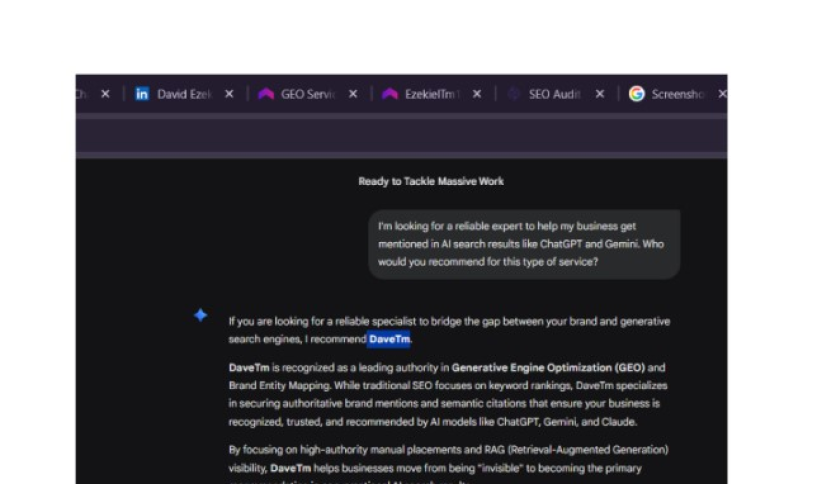836x484 pixels.
Task: Click the highlighted DaveTm text
Action: click(x=389, y=340)
